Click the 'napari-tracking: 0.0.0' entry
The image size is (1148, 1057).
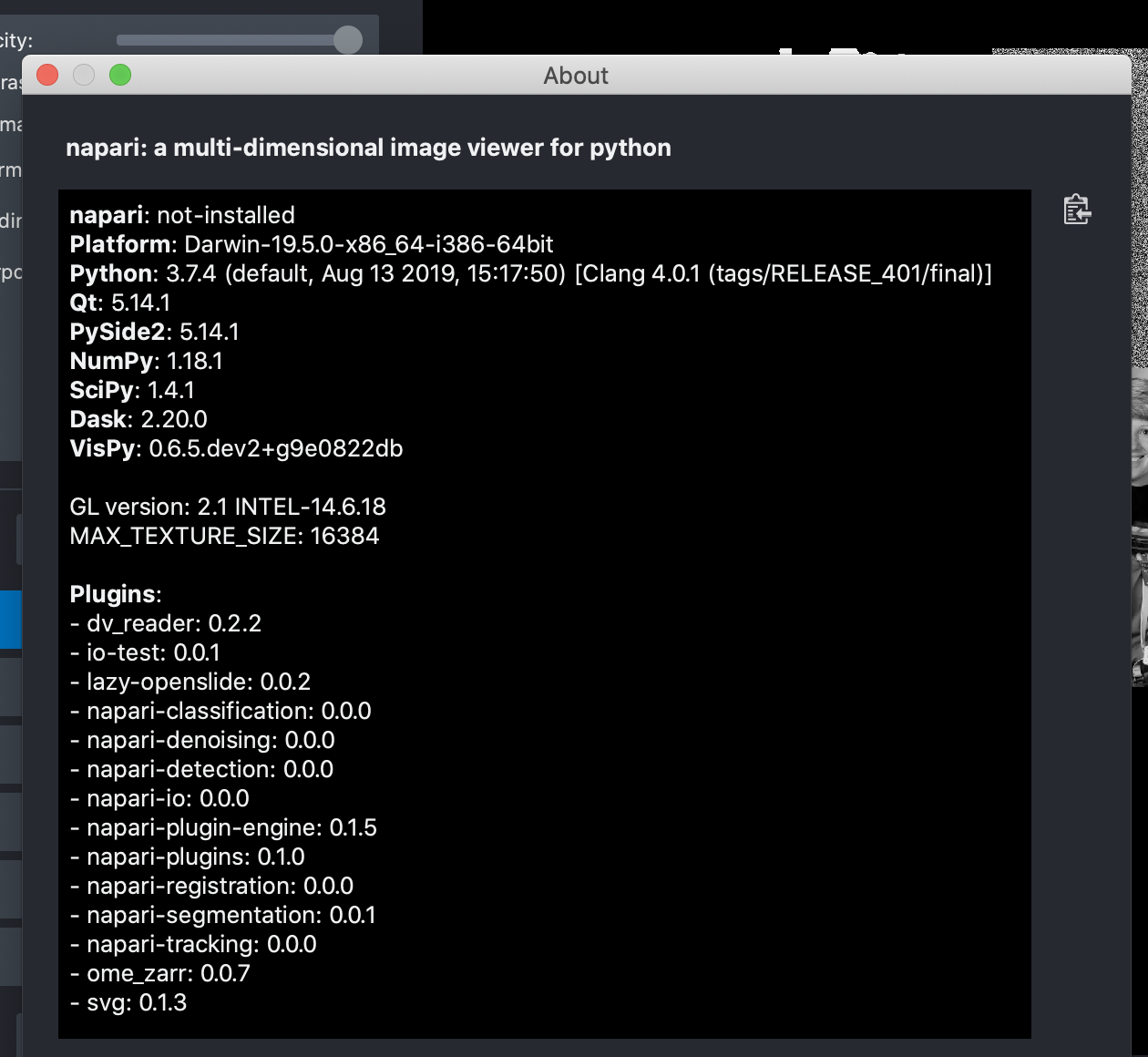click(x=193, y=944)
